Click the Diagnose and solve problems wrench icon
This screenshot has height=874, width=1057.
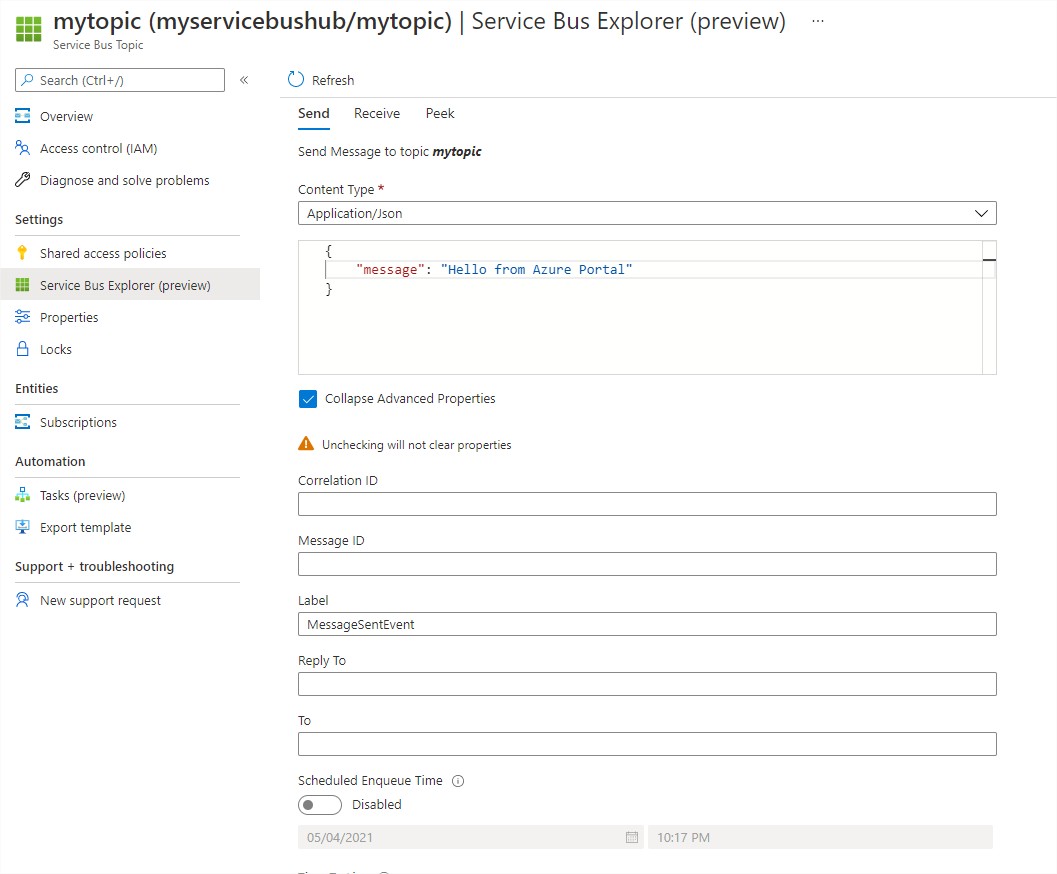tap(23, 181)
